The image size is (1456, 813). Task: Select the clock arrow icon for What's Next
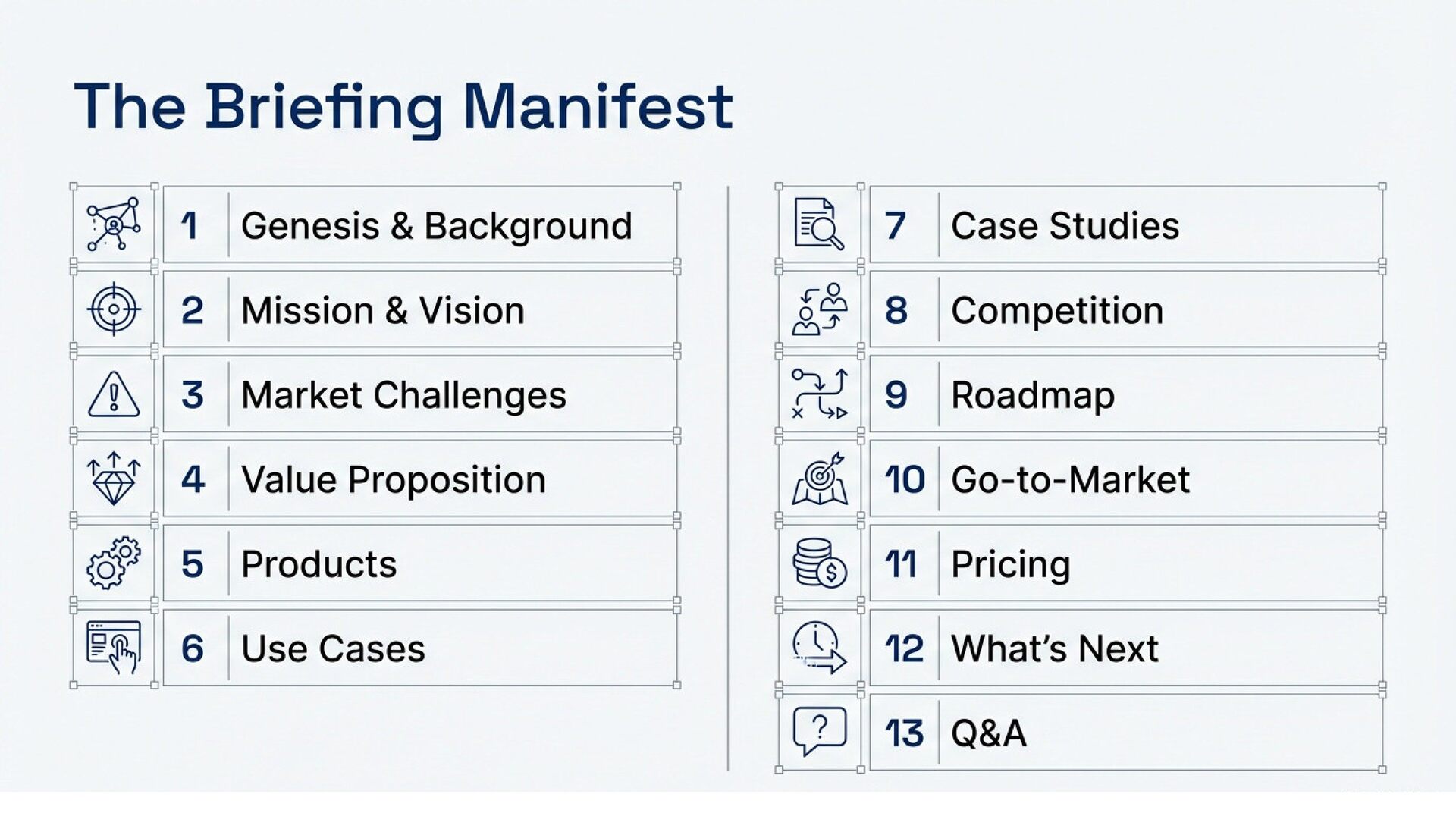click(819, 648)
